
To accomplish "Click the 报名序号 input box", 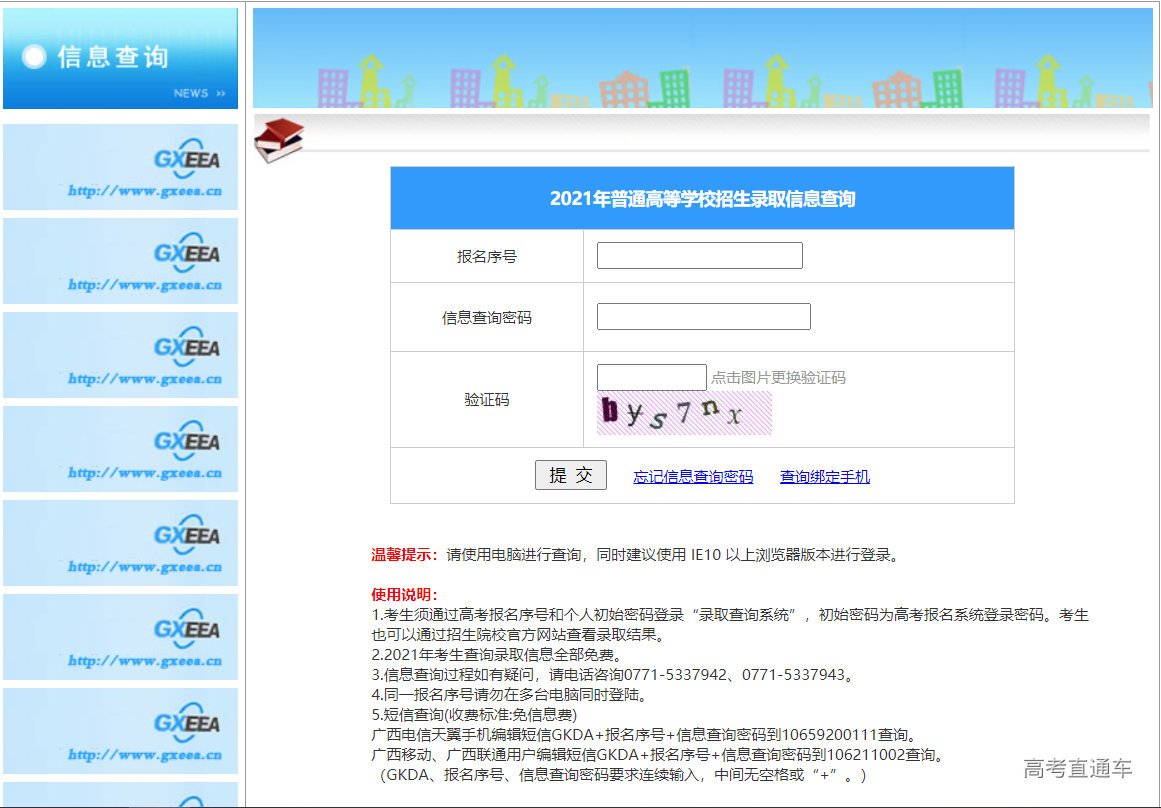I will point(699,255).
